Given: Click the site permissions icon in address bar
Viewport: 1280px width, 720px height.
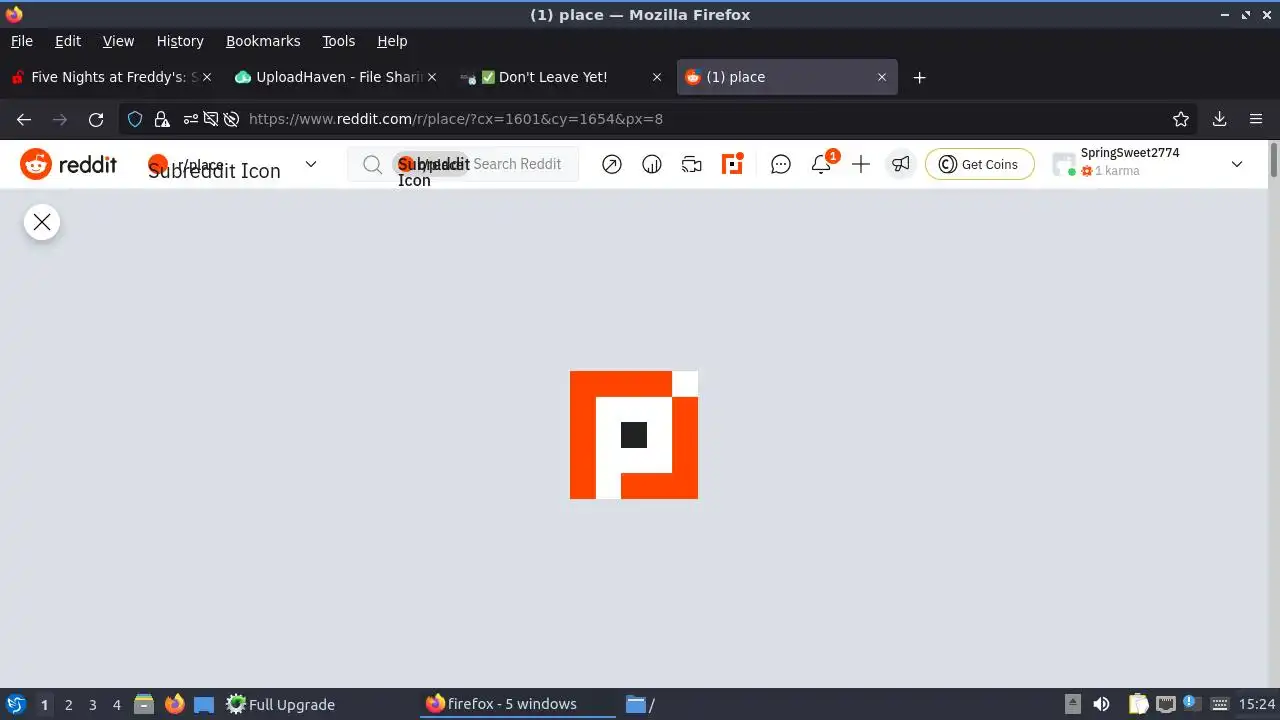Looking at the screenshot, I should click(191, 119).
